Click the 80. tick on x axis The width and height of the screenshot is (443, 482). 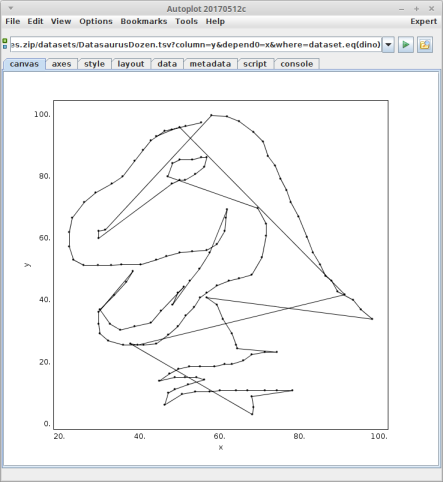point(299,436)
